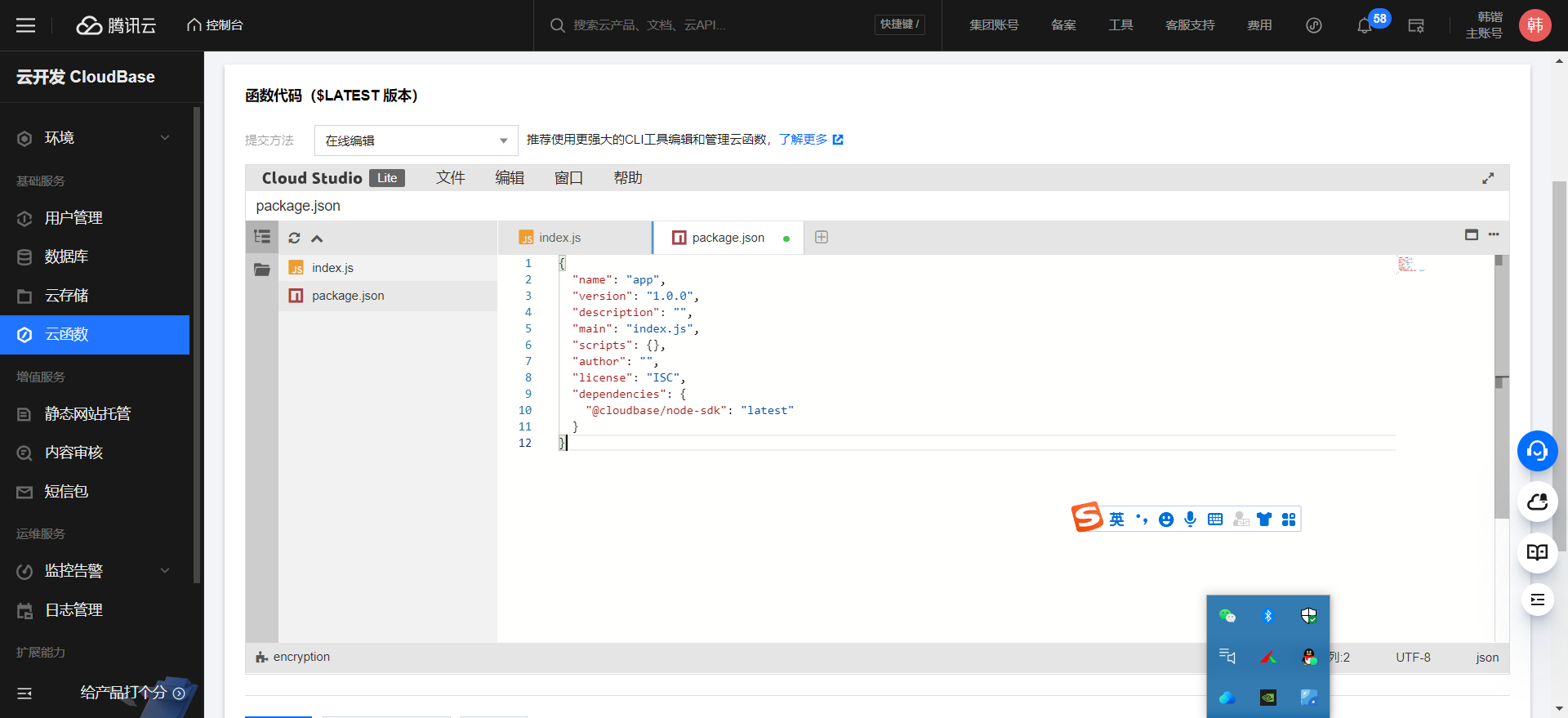Click the folder icon in the explorer

coord(262,269)
